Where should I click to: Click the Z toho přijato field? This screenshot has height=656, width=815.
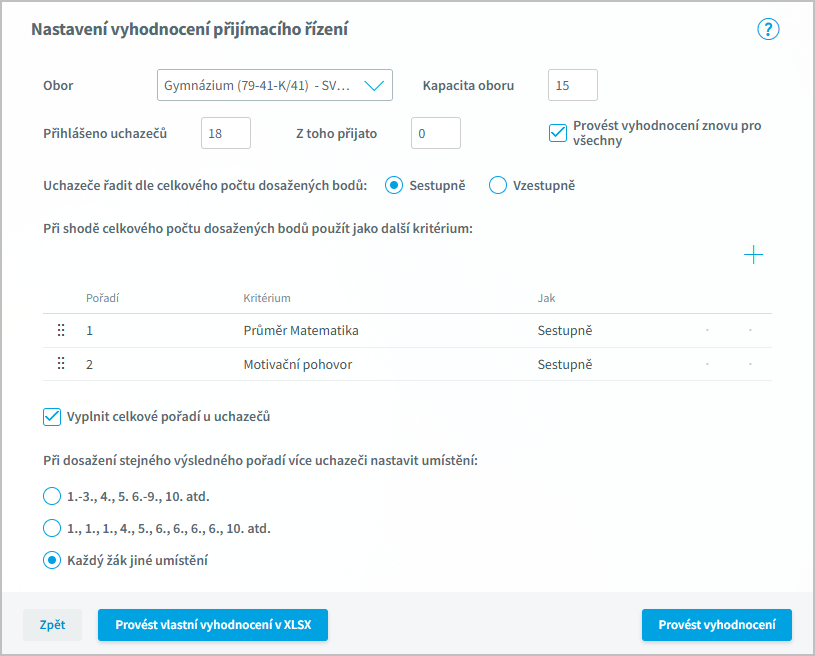436,133
